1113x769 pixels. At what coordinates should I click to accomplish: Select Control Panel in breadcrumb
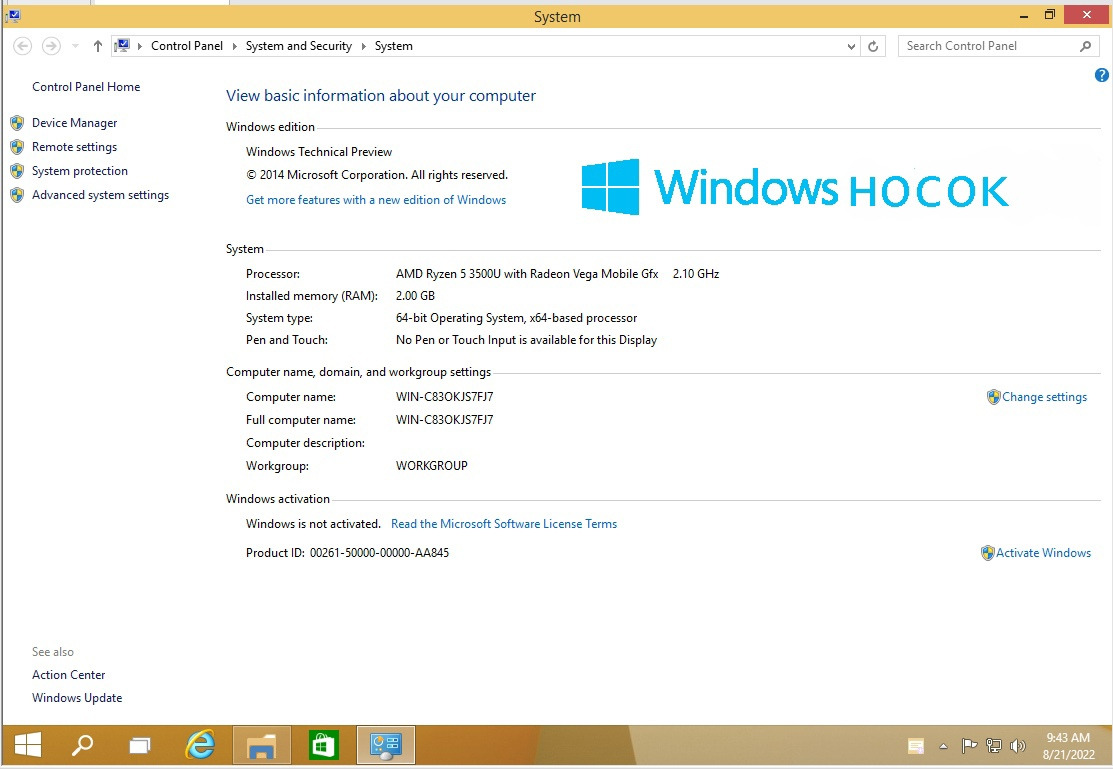187,46
